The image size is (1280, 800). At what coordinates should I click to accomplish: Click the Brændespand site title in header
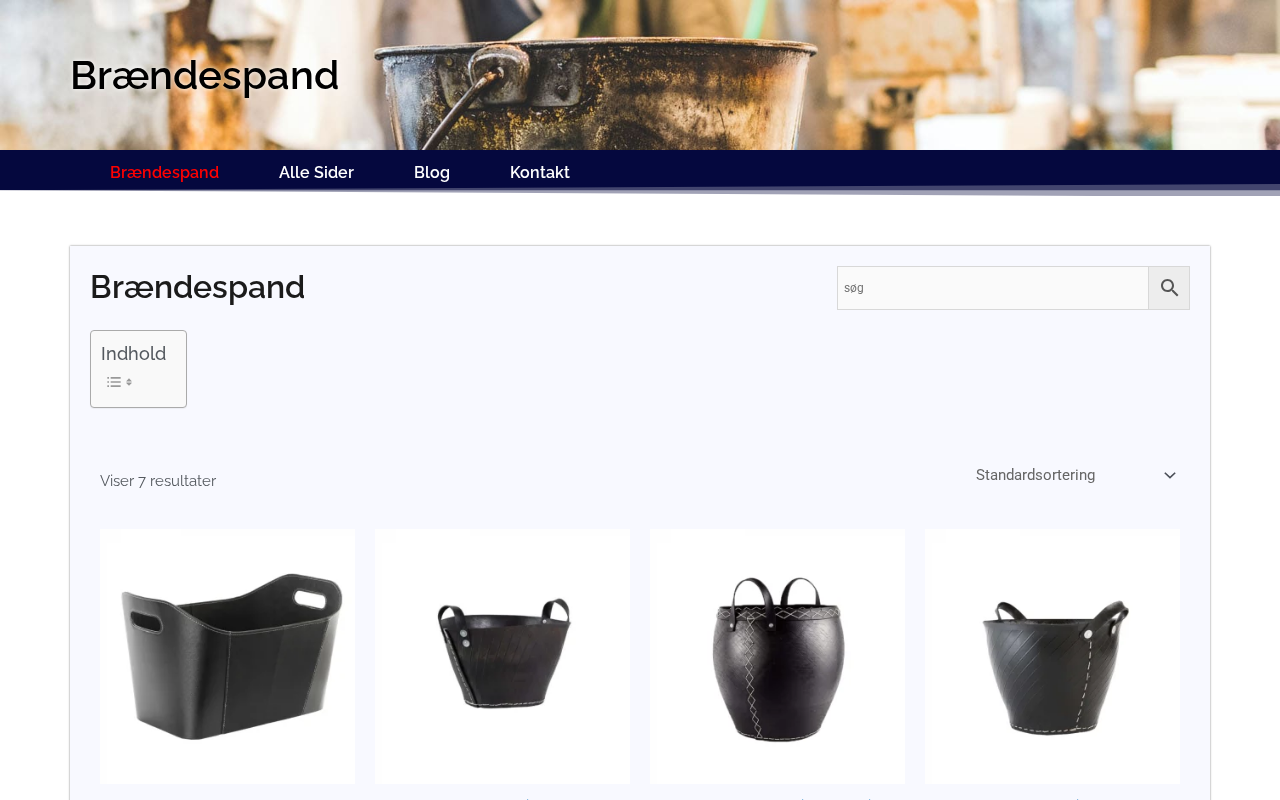click(x=204, y=75)
